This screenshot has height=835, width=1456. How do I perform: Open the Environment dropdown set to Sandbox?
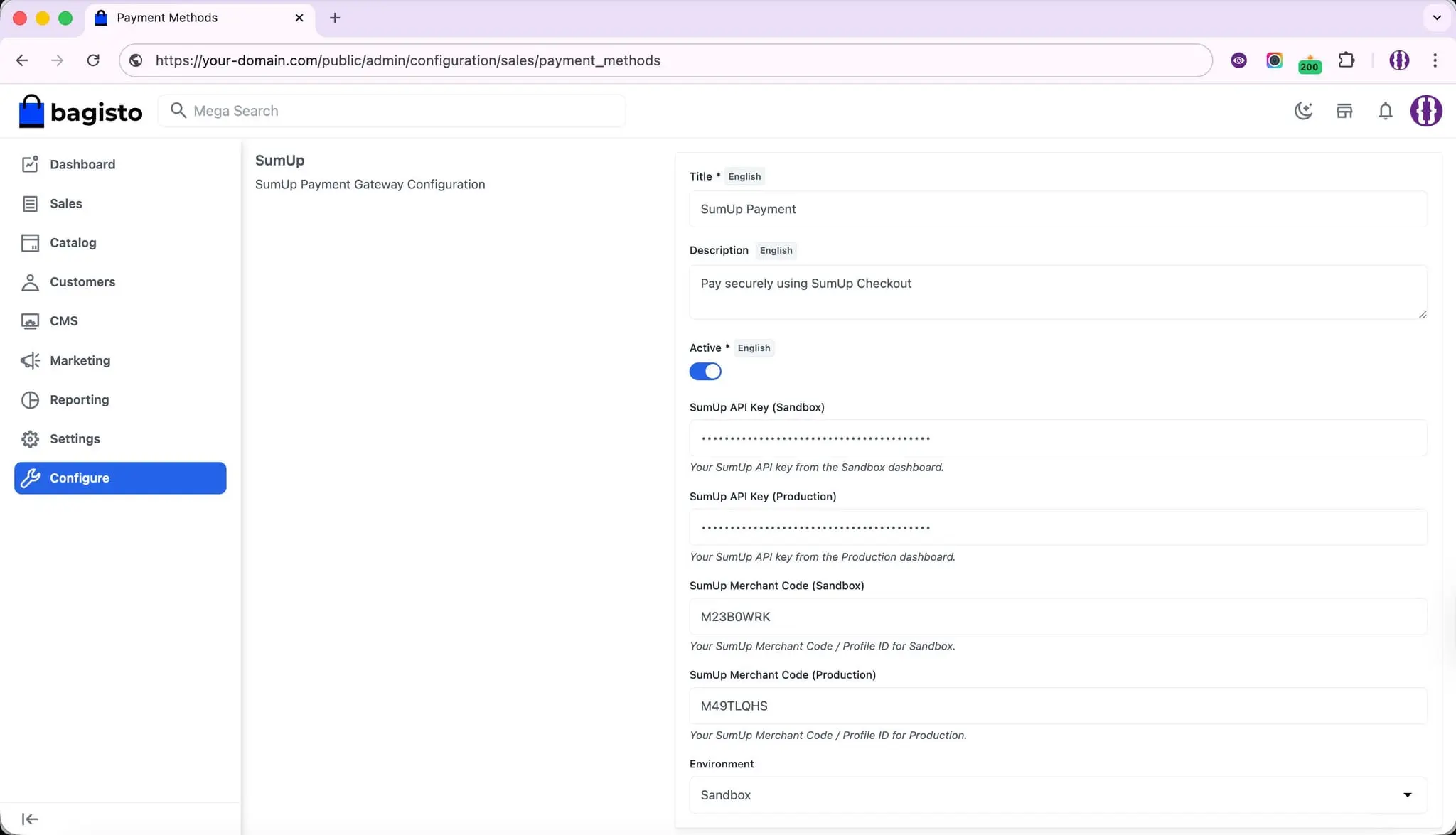pos(1058,795)
